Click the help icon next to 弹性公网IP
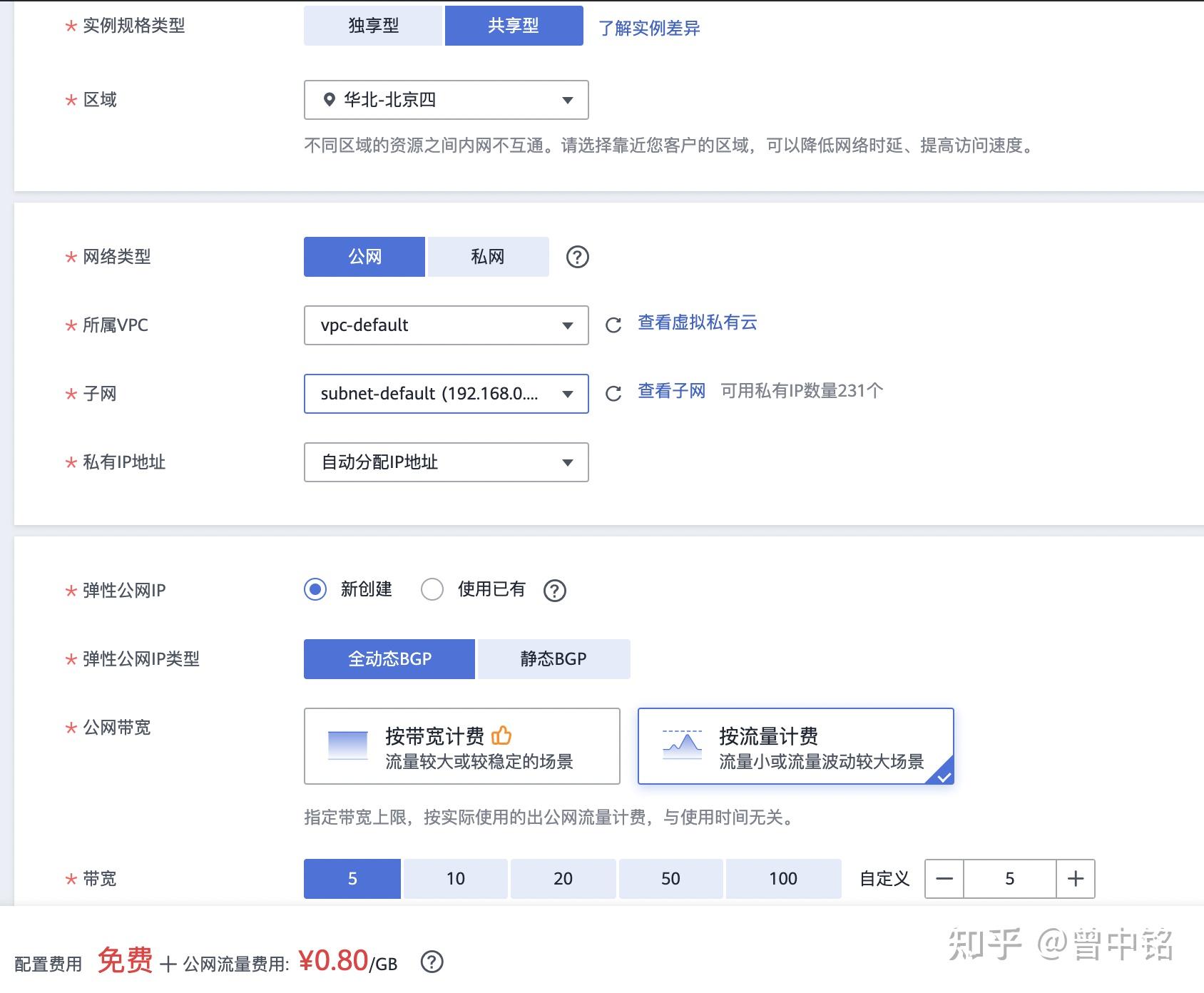 (554, 589)
